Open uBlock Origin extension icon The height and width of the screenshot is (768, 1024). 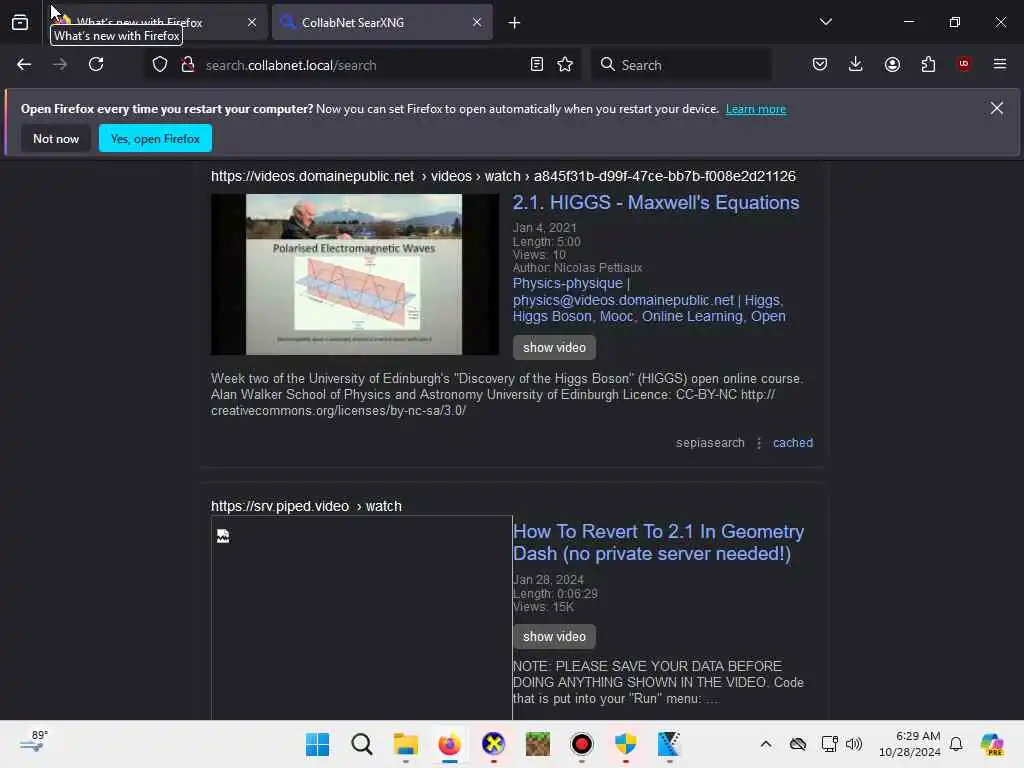(963, 64)
